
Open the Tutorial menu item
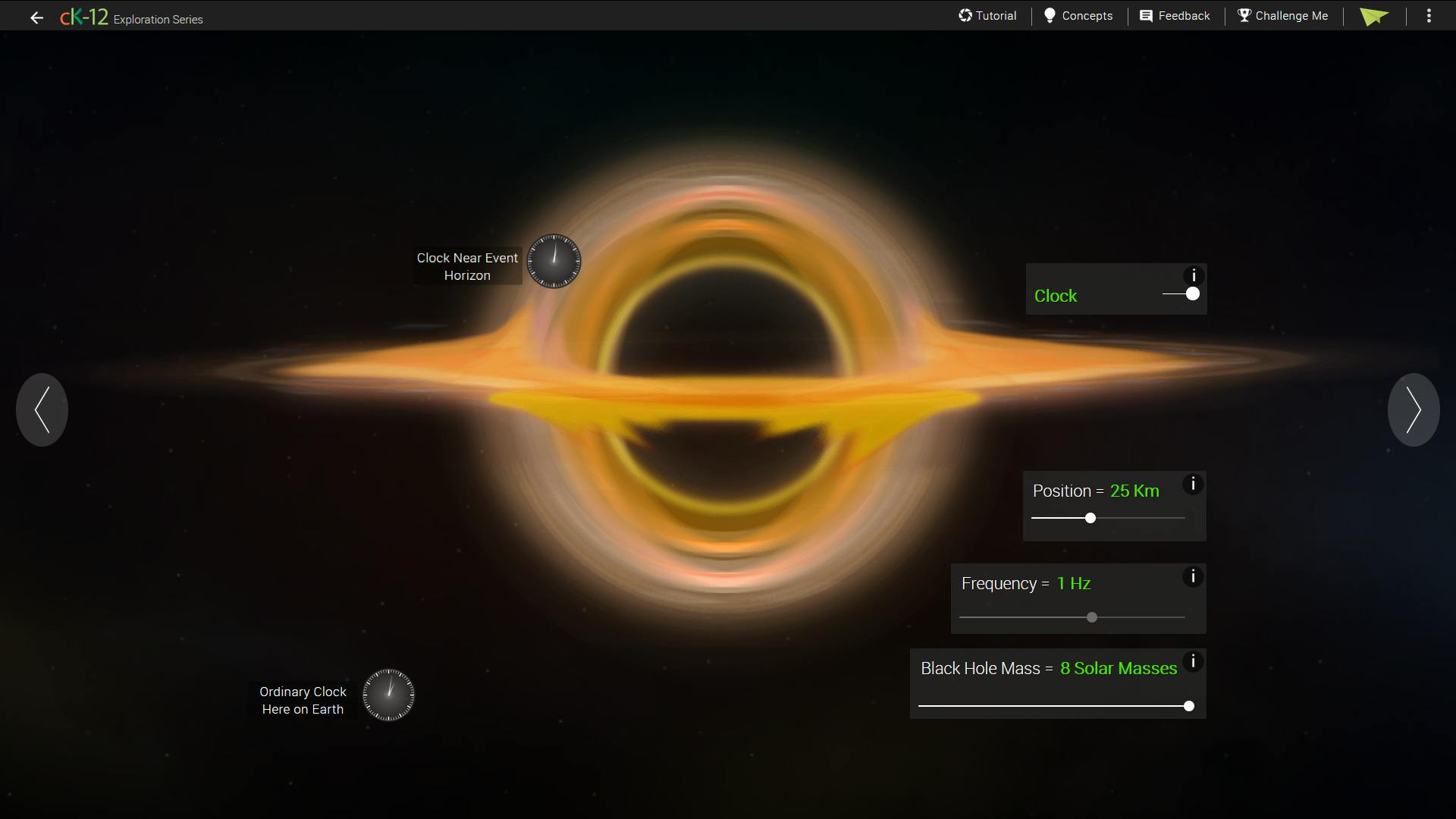click(987, 16)
